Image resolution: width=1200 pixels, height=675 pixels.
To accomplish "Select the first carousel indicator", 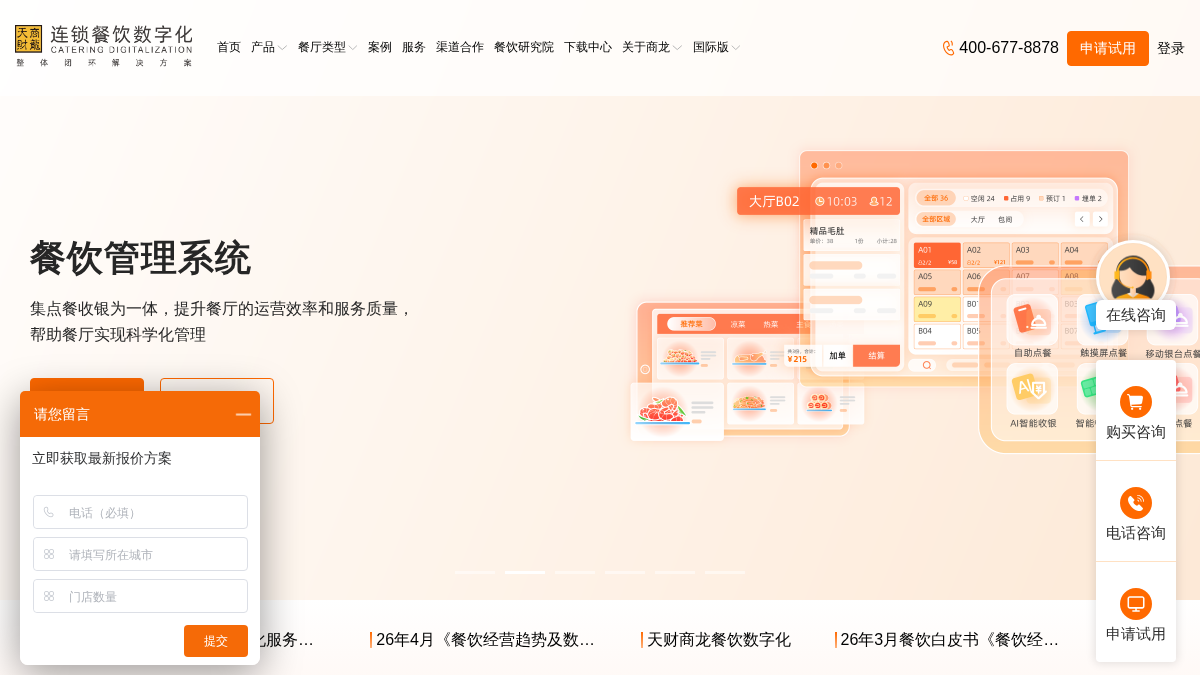I will point(475,572).
